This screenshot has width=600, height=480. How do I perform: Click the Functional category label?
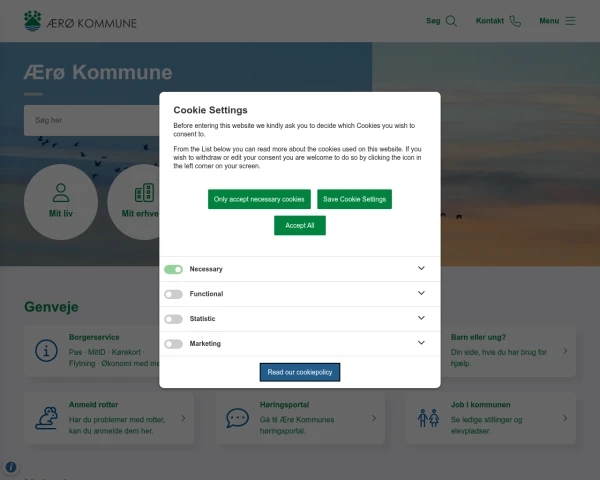click(206, 294)
